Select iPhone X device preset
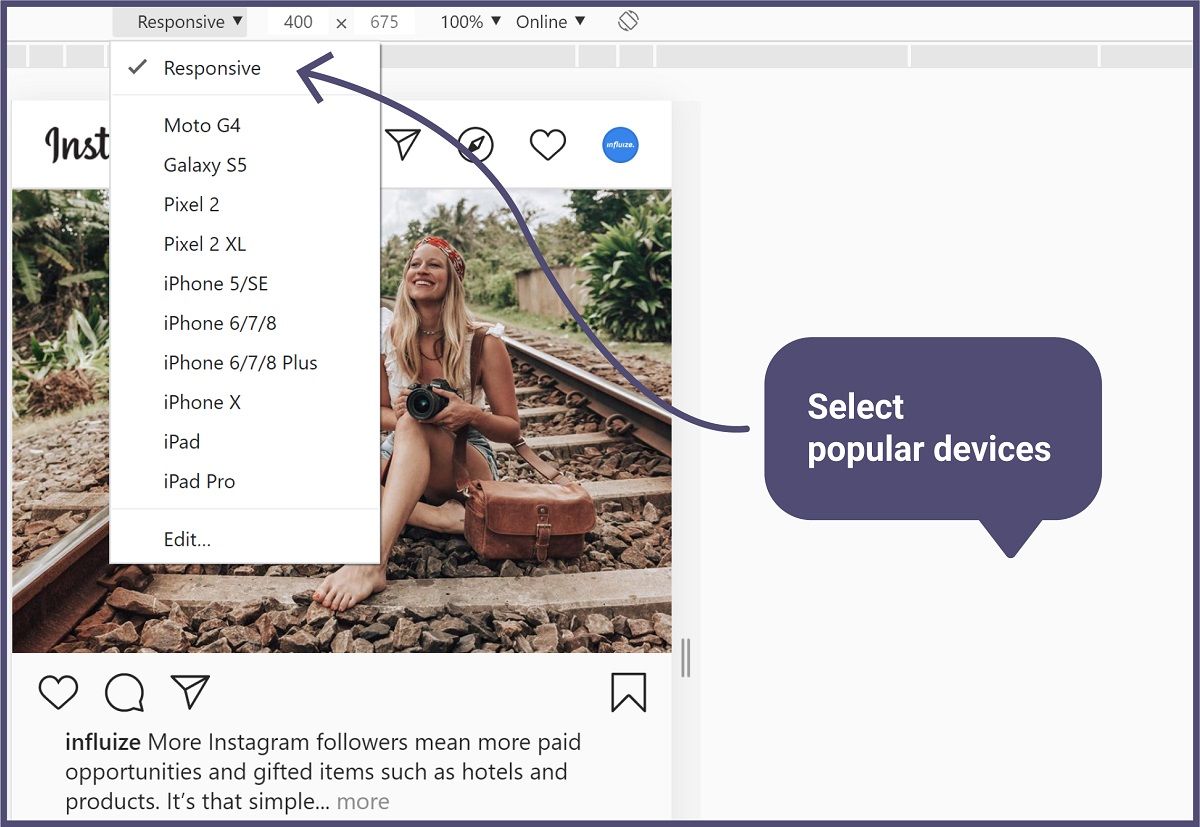The image size is (1200, 827). 245,402
